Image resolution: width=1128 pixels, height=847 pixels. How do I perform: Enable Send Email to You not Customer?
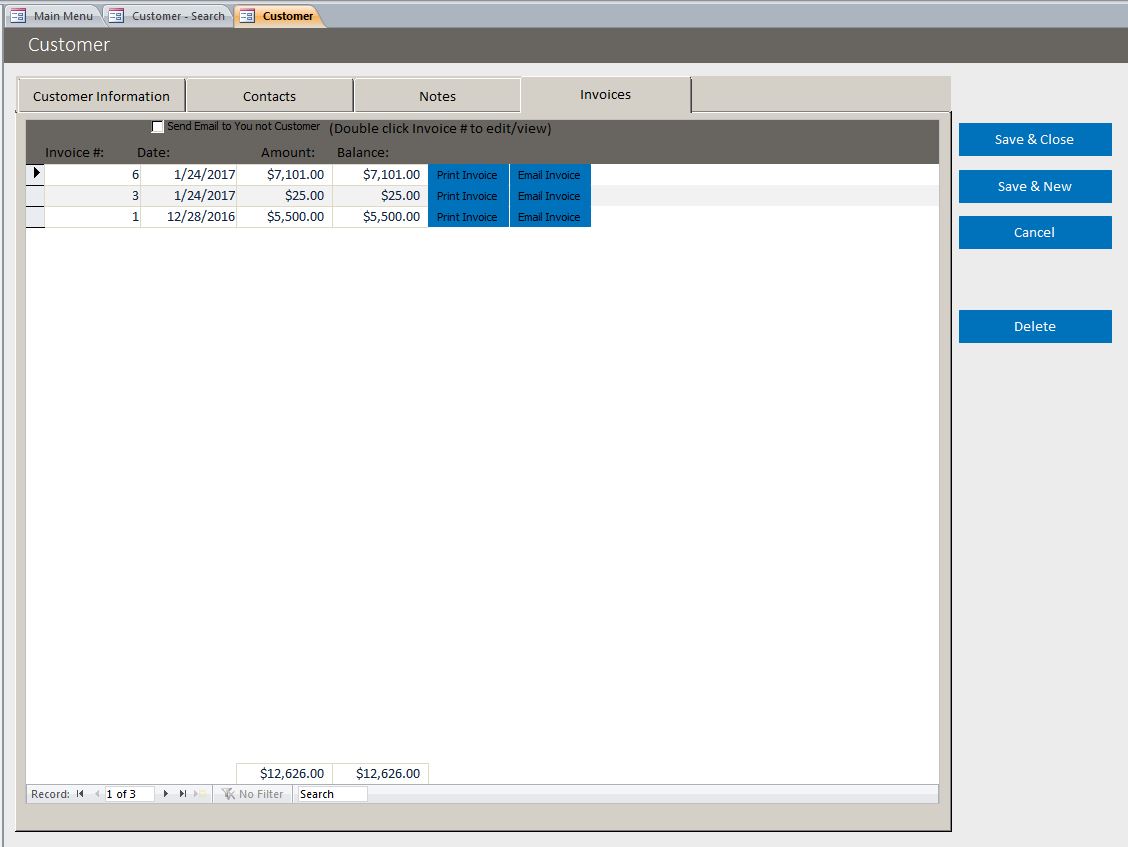157,126
